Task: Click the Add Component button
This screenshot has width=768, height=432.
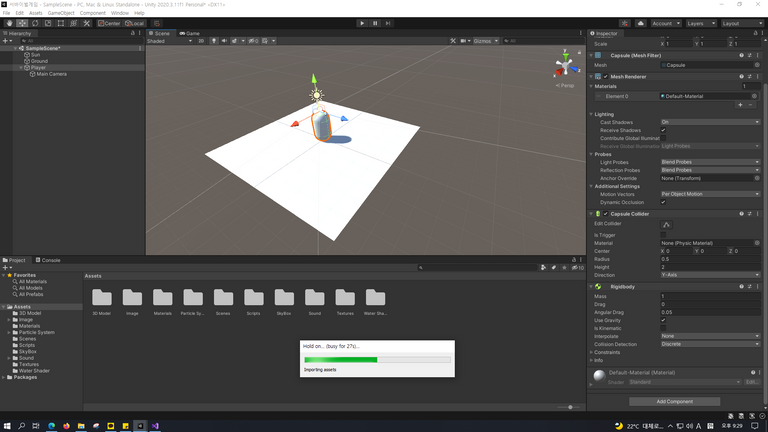Action: coord(674,402)
